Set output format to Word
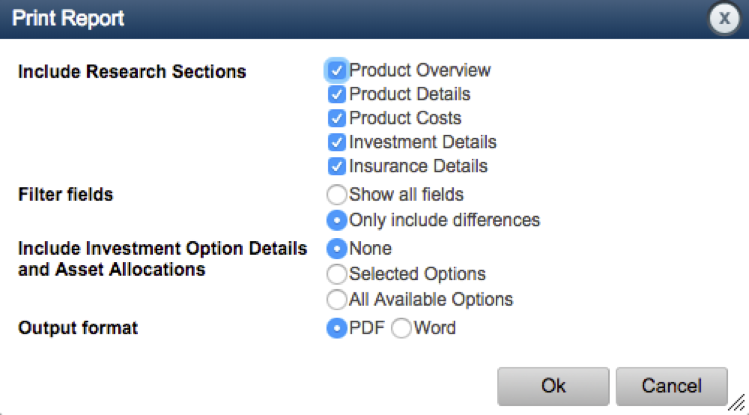 point(401,327)
